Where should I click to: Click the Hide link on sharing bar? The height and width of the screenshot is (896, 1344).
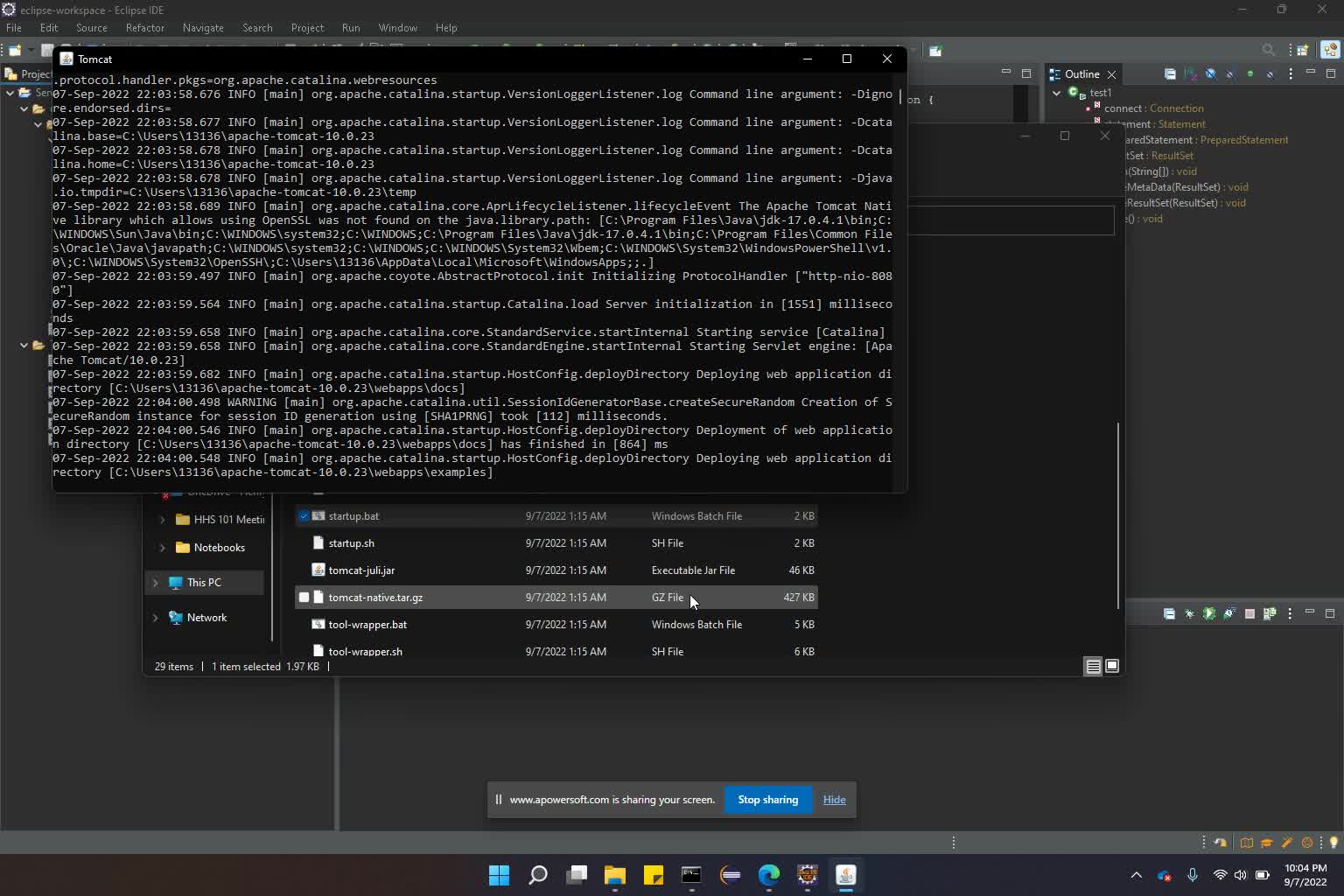[x=834, y=800]
